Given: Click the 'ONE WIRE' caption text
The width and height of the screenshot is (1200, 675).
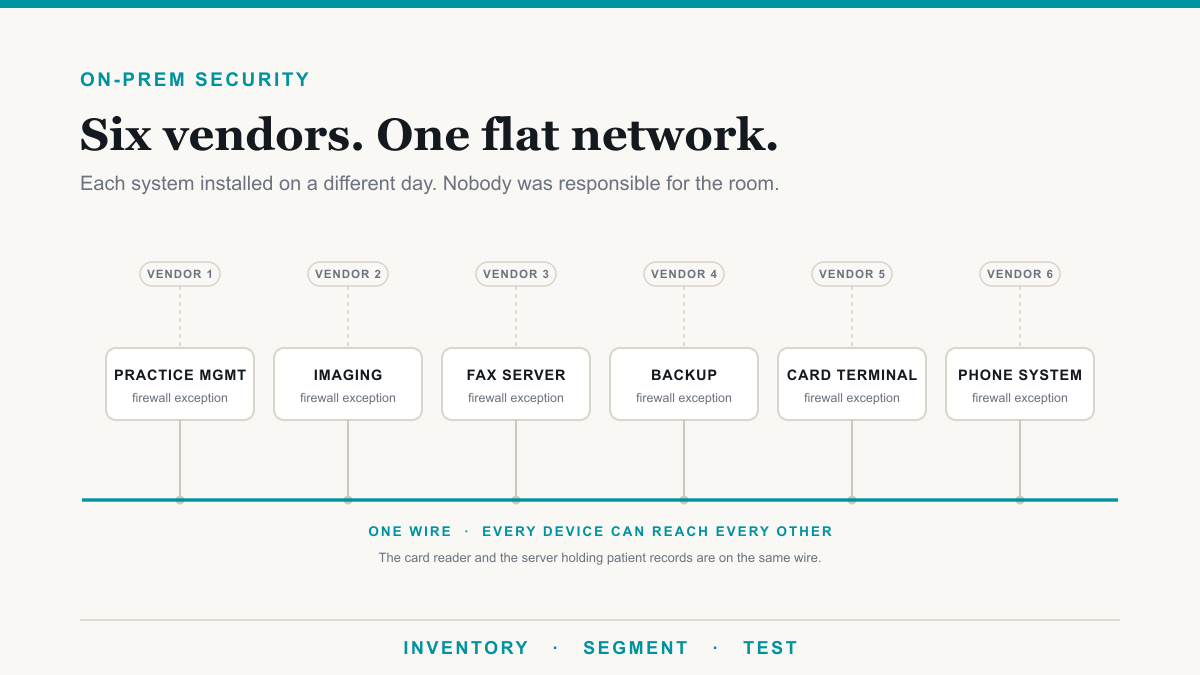Looking at the screenshot, I should 410,532.
